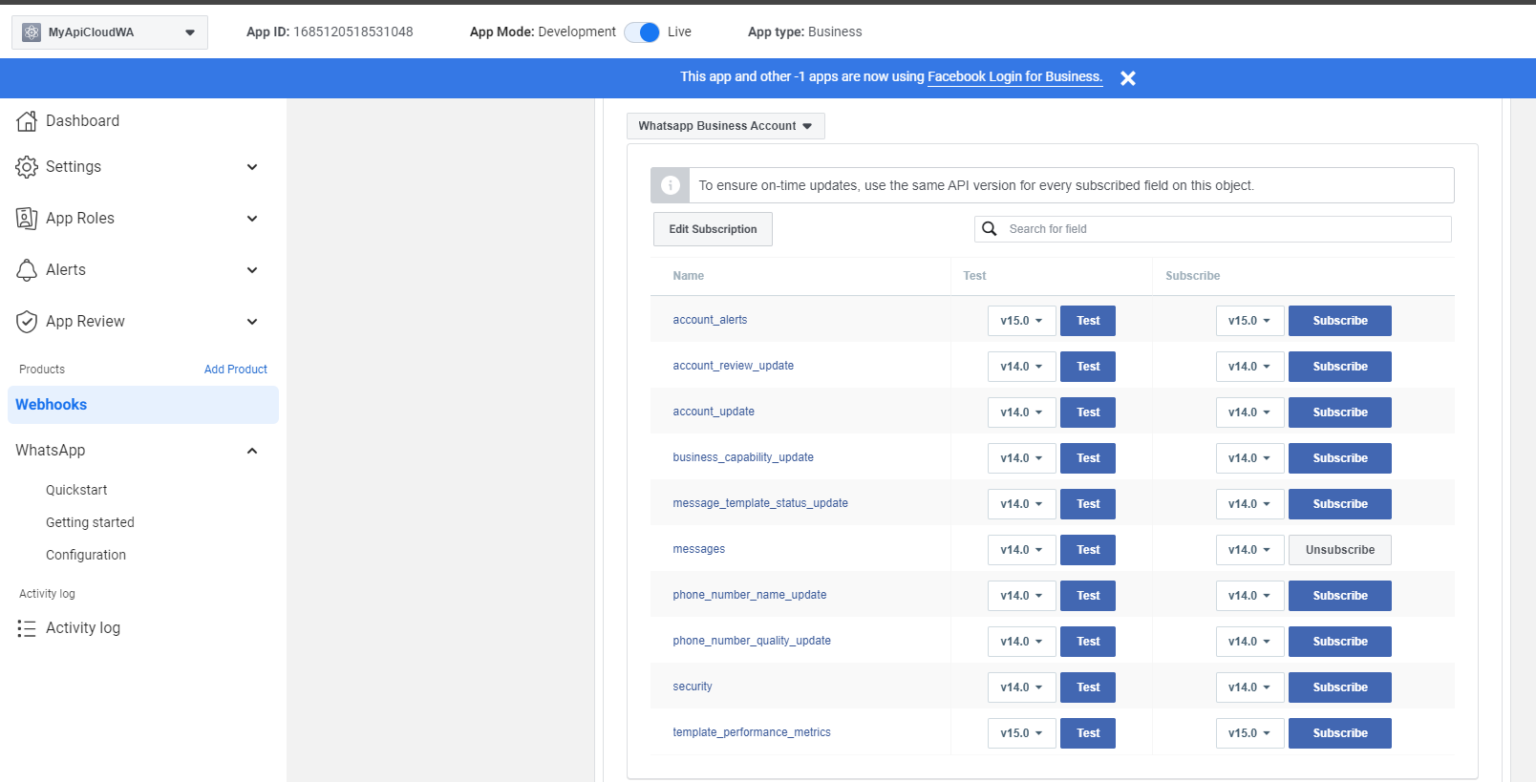Open the v15.0 test version dropdown for account_alerts

(1021, 320)
